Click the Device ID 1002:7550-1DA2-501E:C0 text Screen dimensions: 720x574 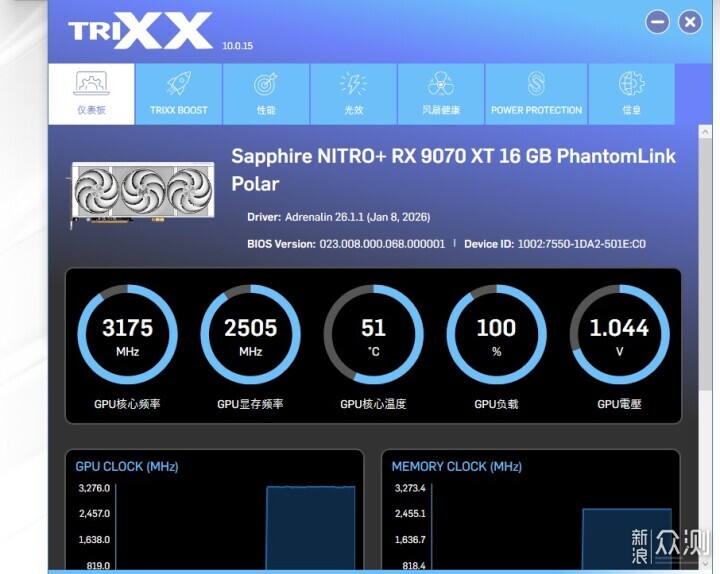pyautogui.click(x=555, y=244)
